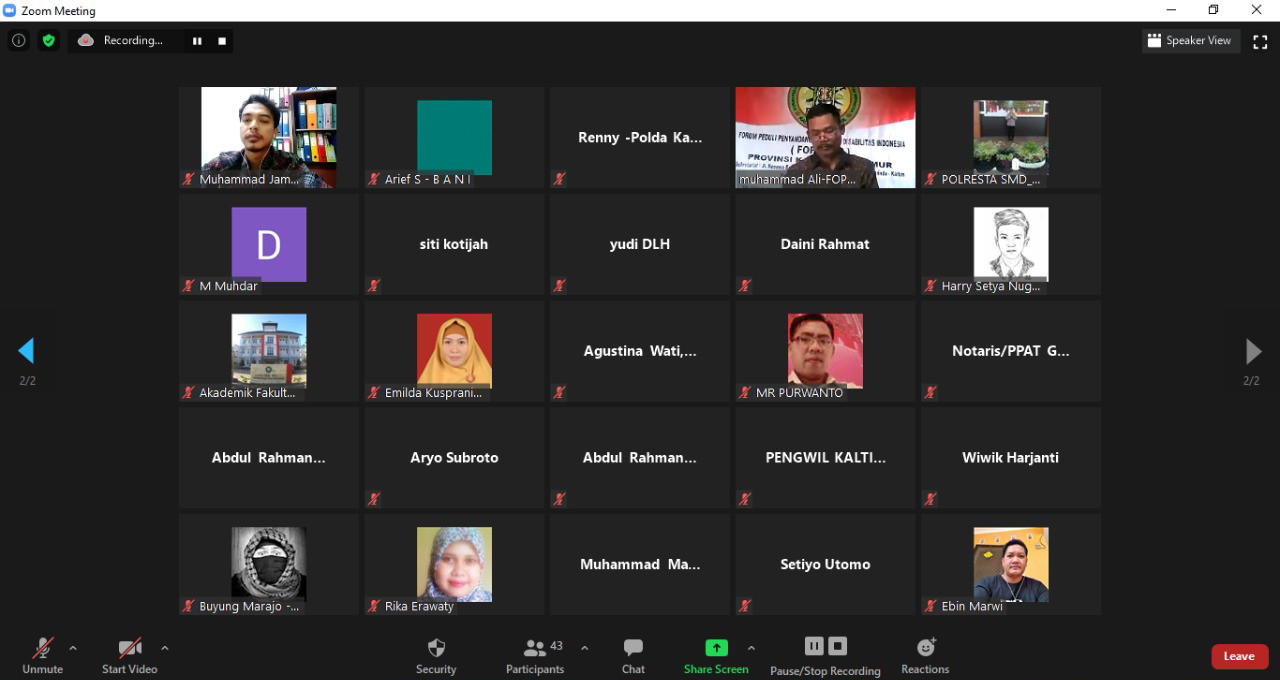Expand audio options arrow beside Unmute
The height and width of the screenshot is (680, 1280).
tap(73, 648)
